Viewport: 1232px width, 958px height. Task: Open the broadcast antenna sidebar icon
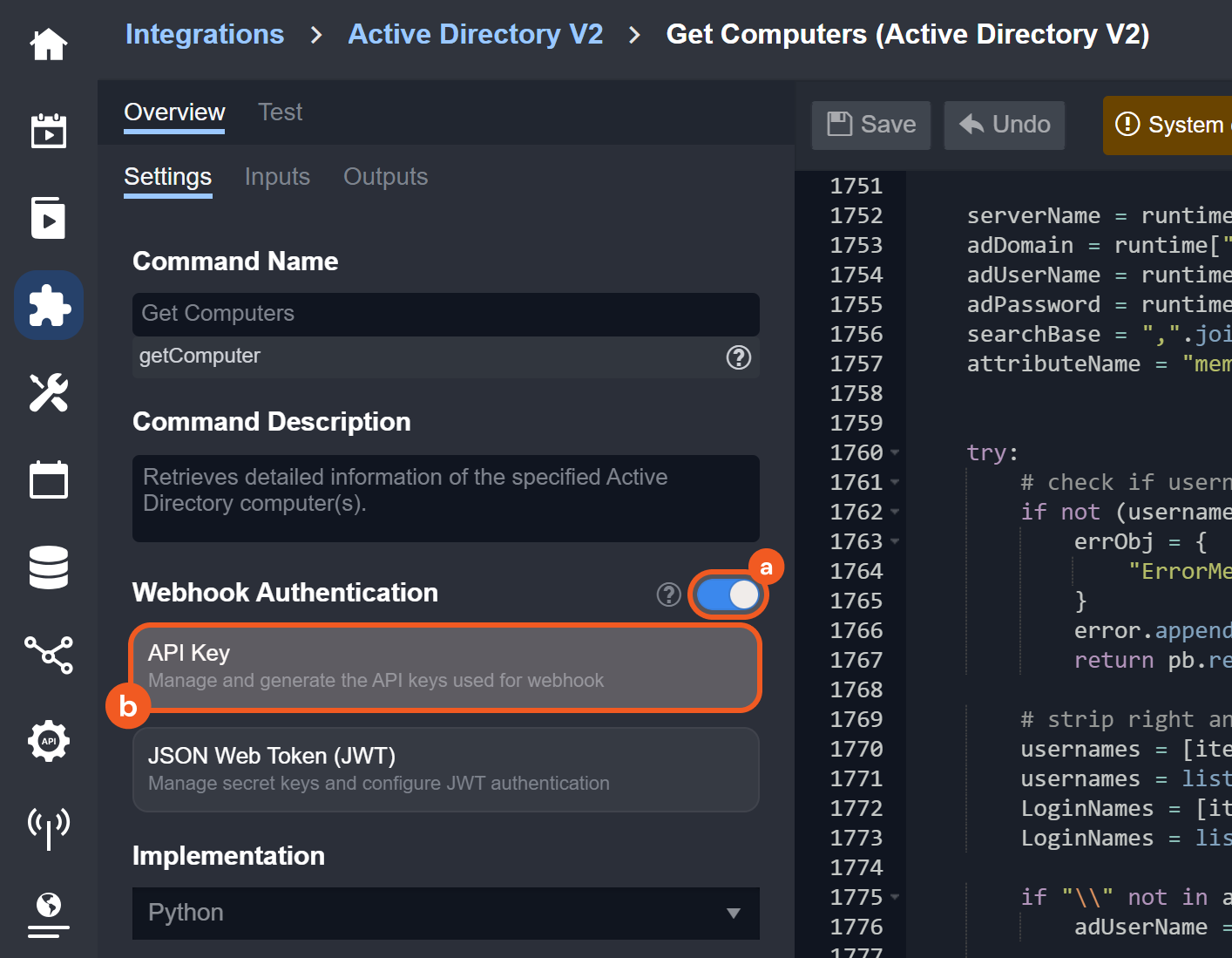pos(49,826)
